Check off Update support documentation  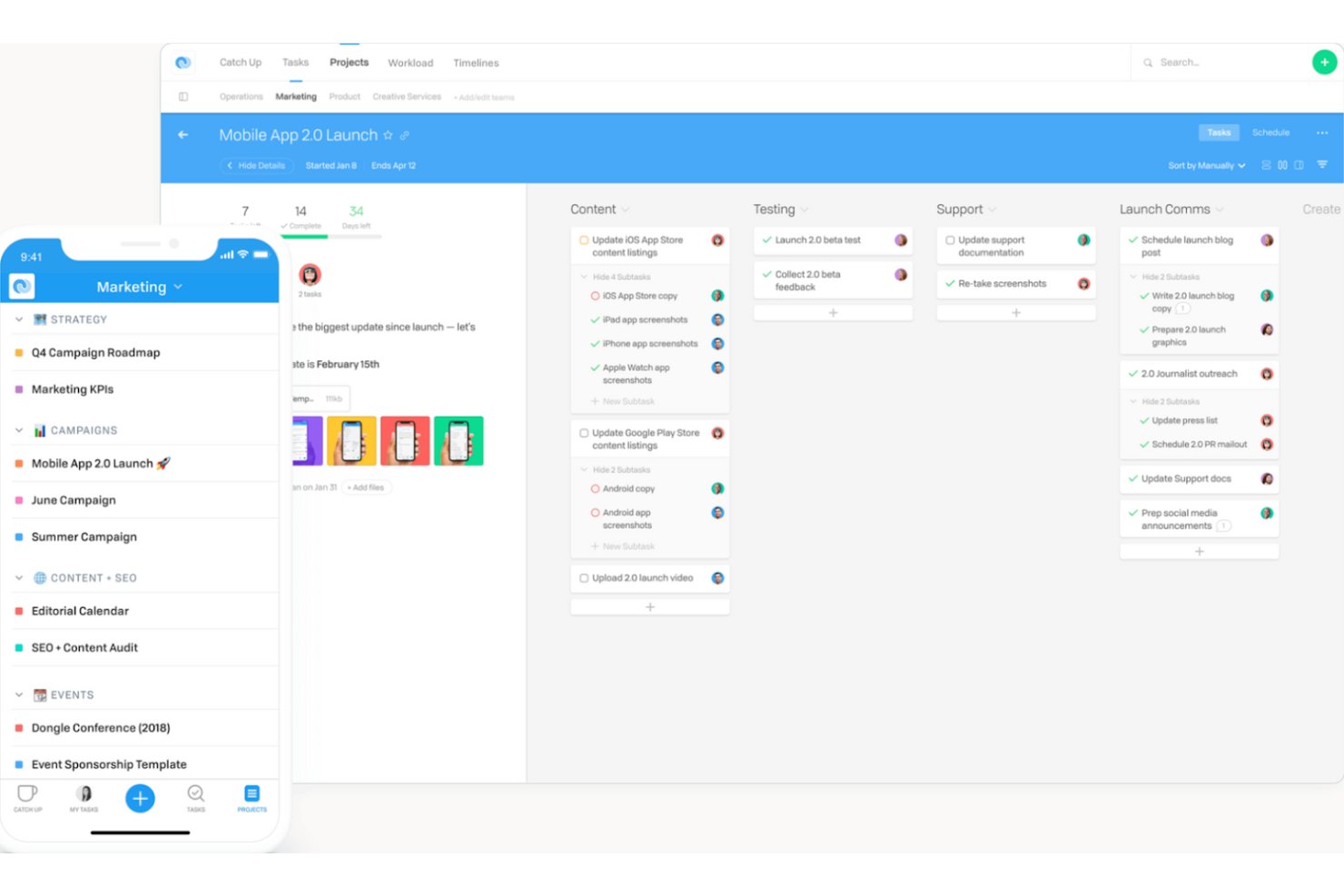(950, 241)
